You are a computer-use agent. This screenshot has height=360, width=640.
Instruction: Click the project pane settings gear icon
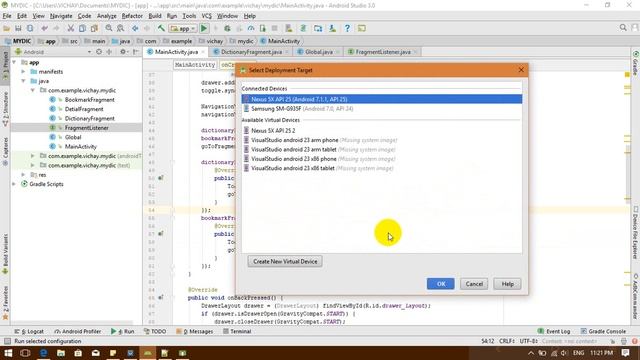tap(123, 52)
